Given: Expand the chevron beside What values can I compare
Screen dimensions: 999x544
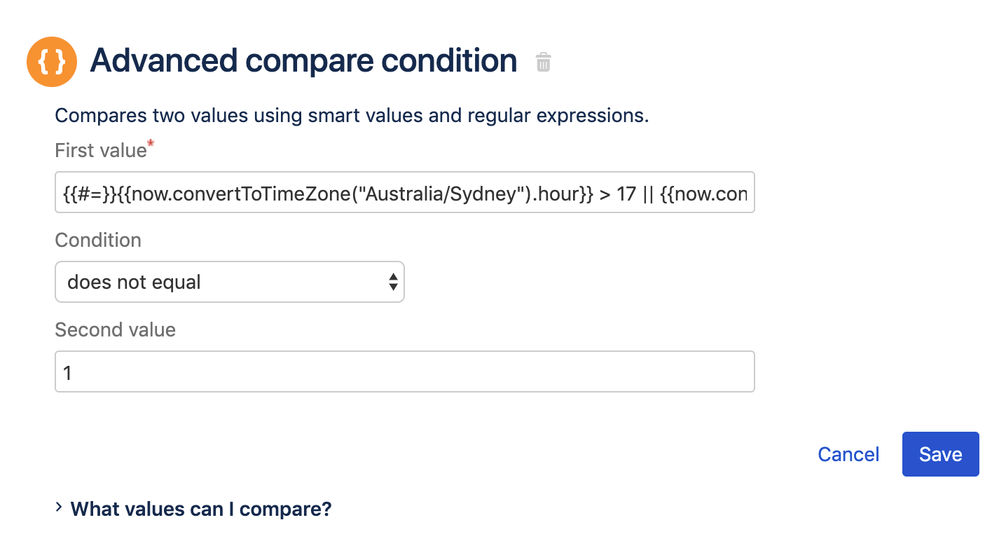Looking at the screenshot, I should [59, 508].
